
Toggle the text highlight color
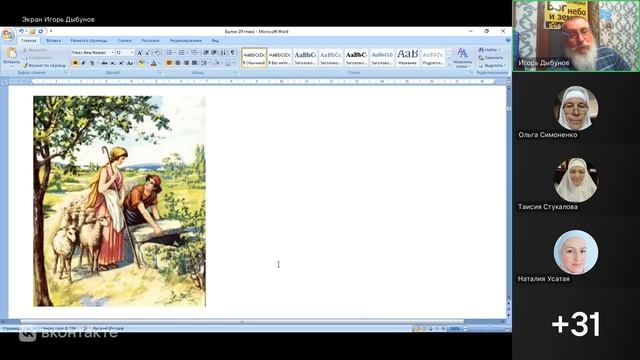(x=141, y=63)
